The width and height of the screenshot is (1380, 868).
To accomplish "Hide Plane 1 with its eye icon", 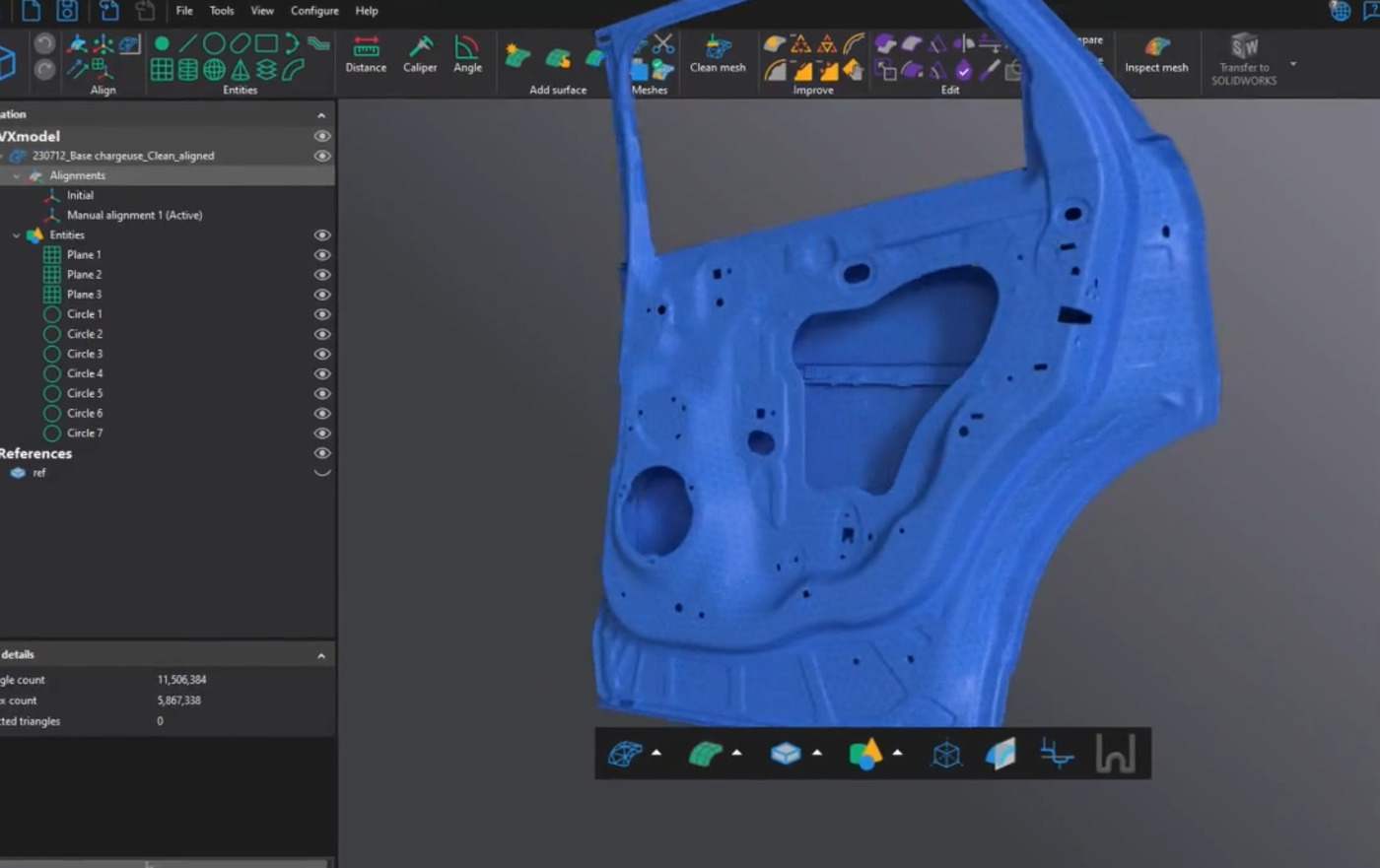I will 321,255.
